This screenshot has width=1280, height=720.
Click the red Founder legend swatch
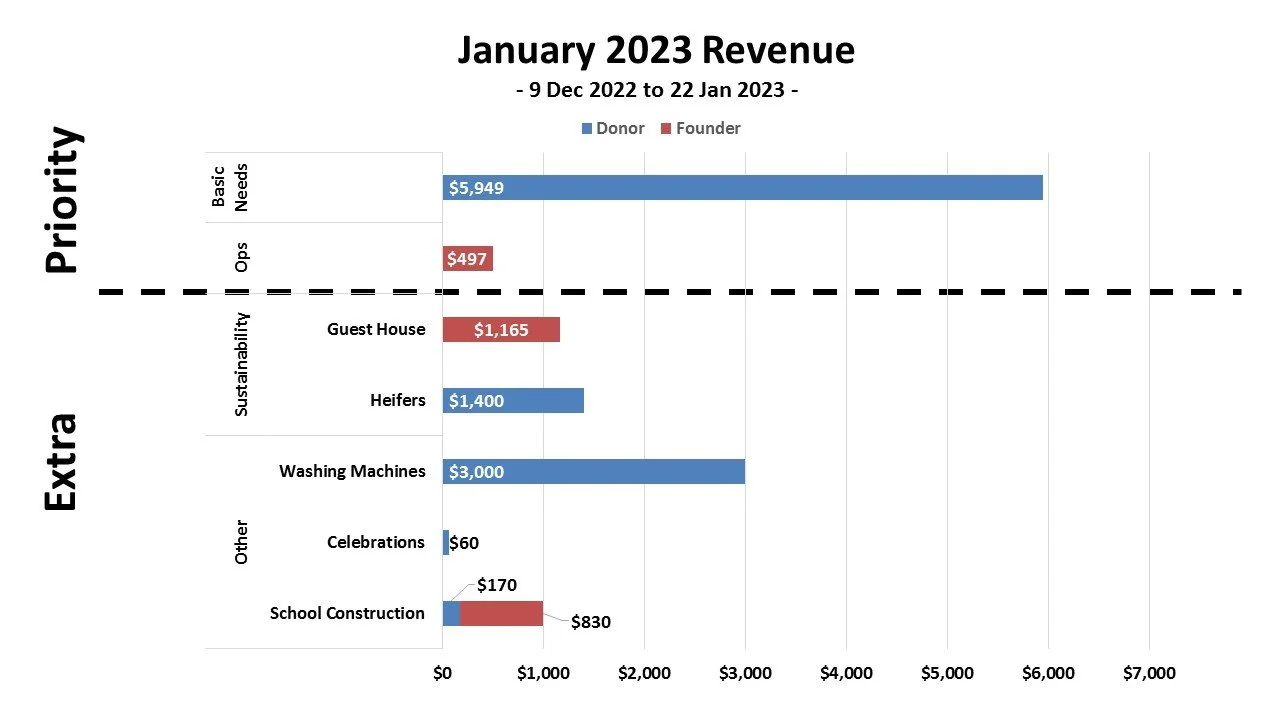tap(666, 129)
